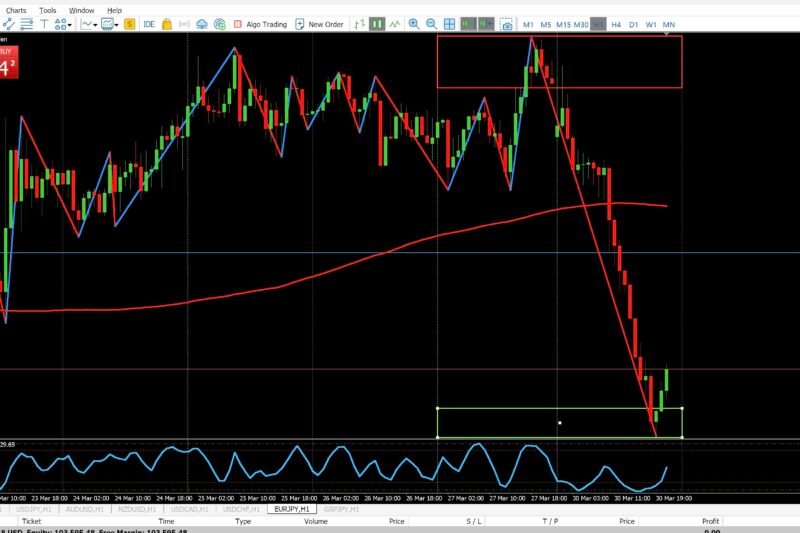Switch to the EURJPY,H1 chart tab

292,509
